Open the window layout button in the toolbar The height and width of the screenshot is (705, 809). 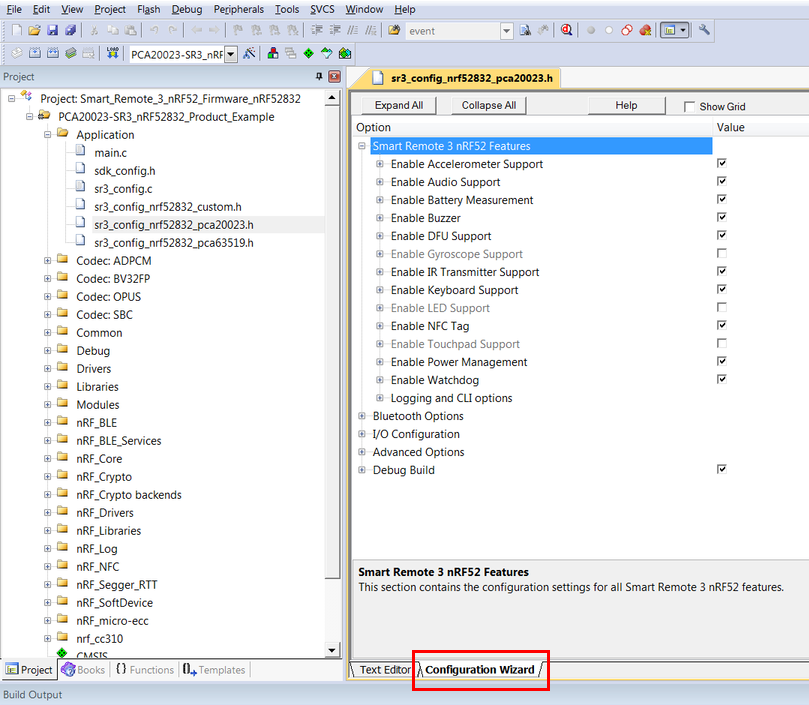(674, 30)
